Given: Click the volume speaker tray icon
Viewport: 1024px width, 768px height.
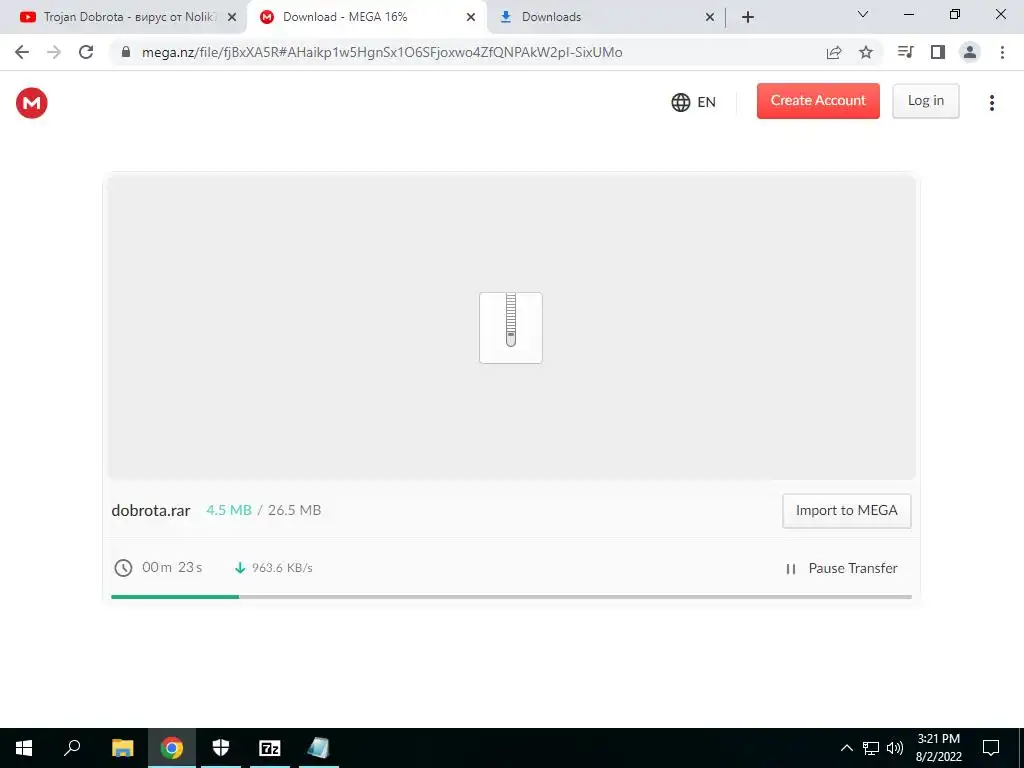Looking at the screenshot, I should pos(895,748).
